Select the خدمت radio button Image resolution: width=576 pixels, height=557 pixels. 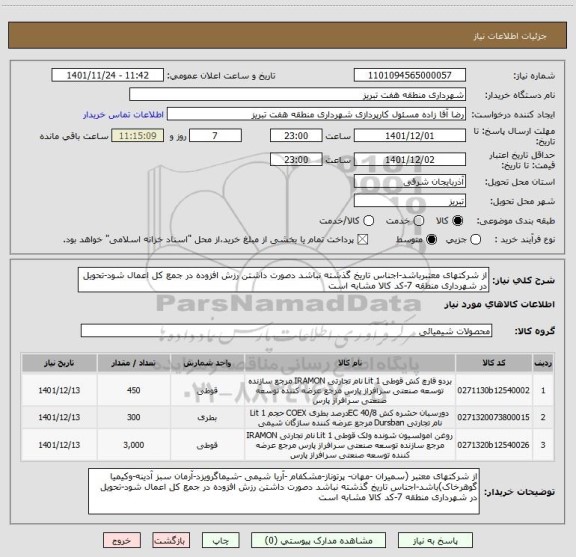tap(418, 221)
